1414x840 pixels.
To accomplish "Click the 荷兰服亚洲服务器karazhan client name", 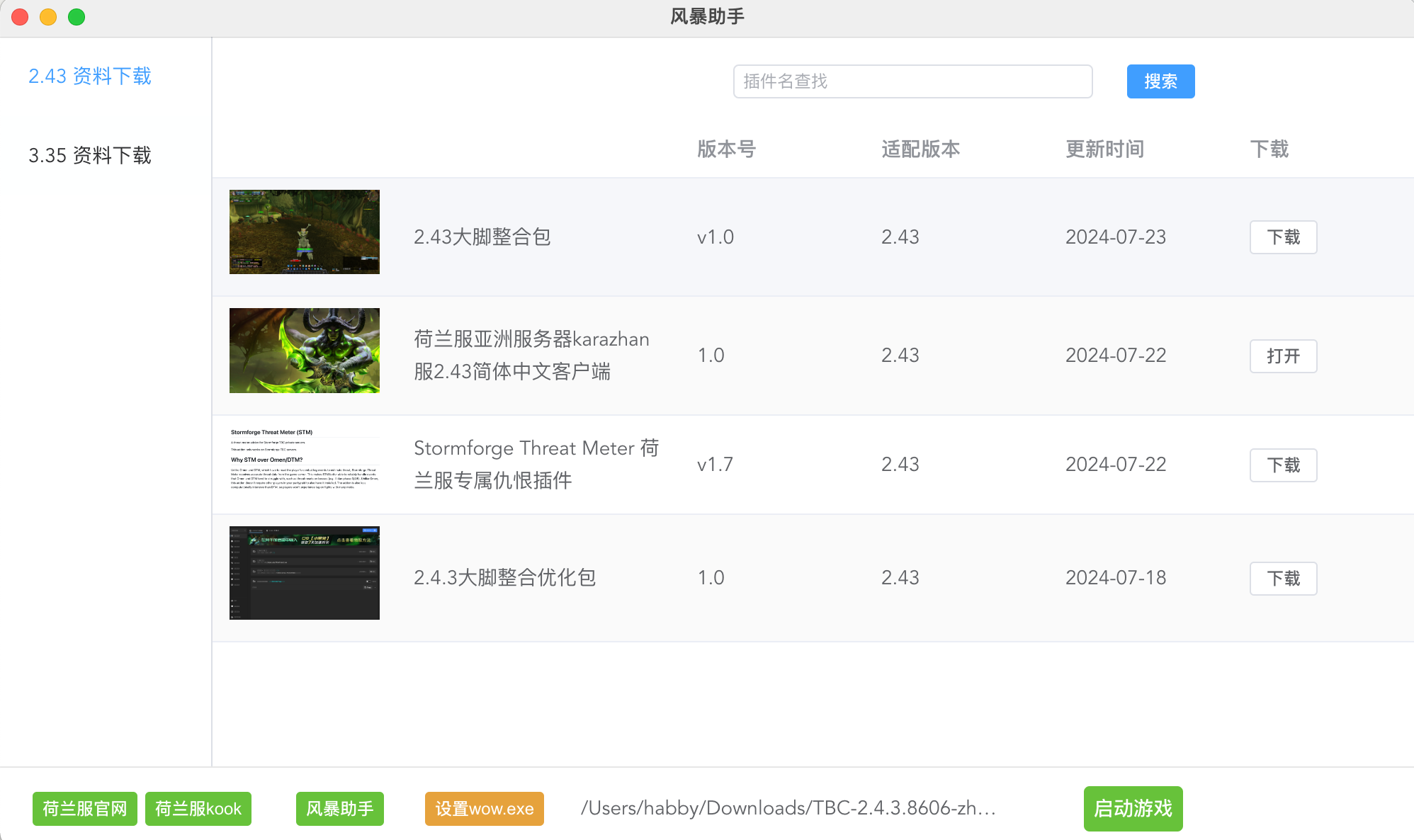I will click(x=531, y=355).
